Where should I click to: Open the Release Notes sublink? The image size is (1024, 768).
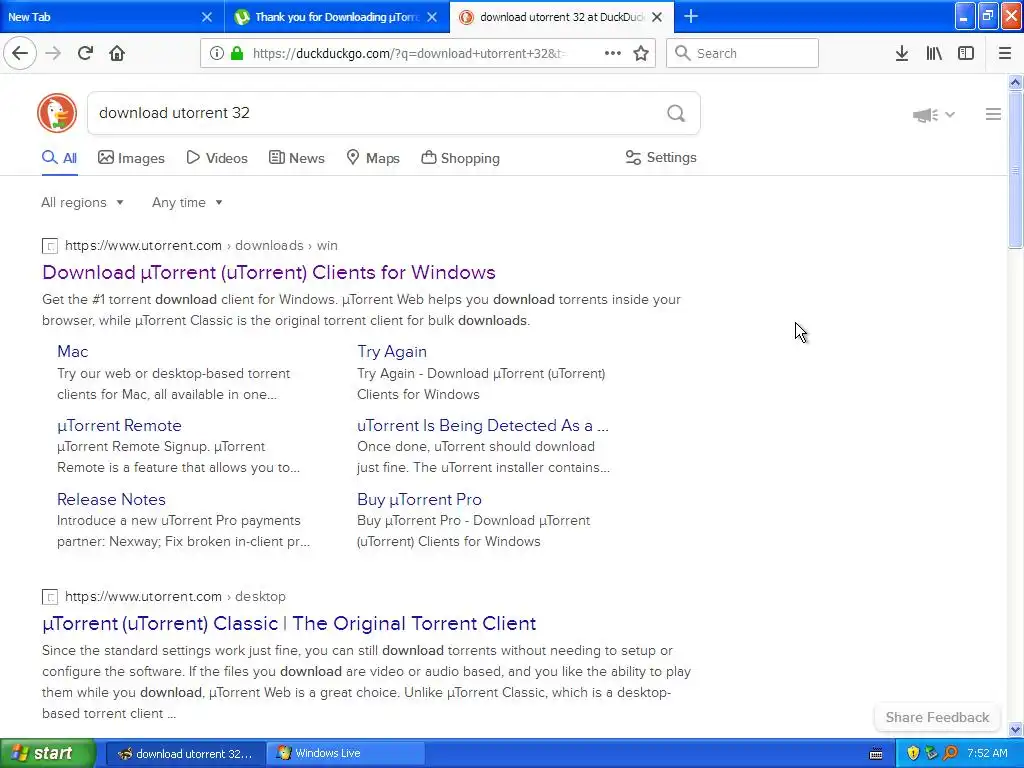point(111,500)
